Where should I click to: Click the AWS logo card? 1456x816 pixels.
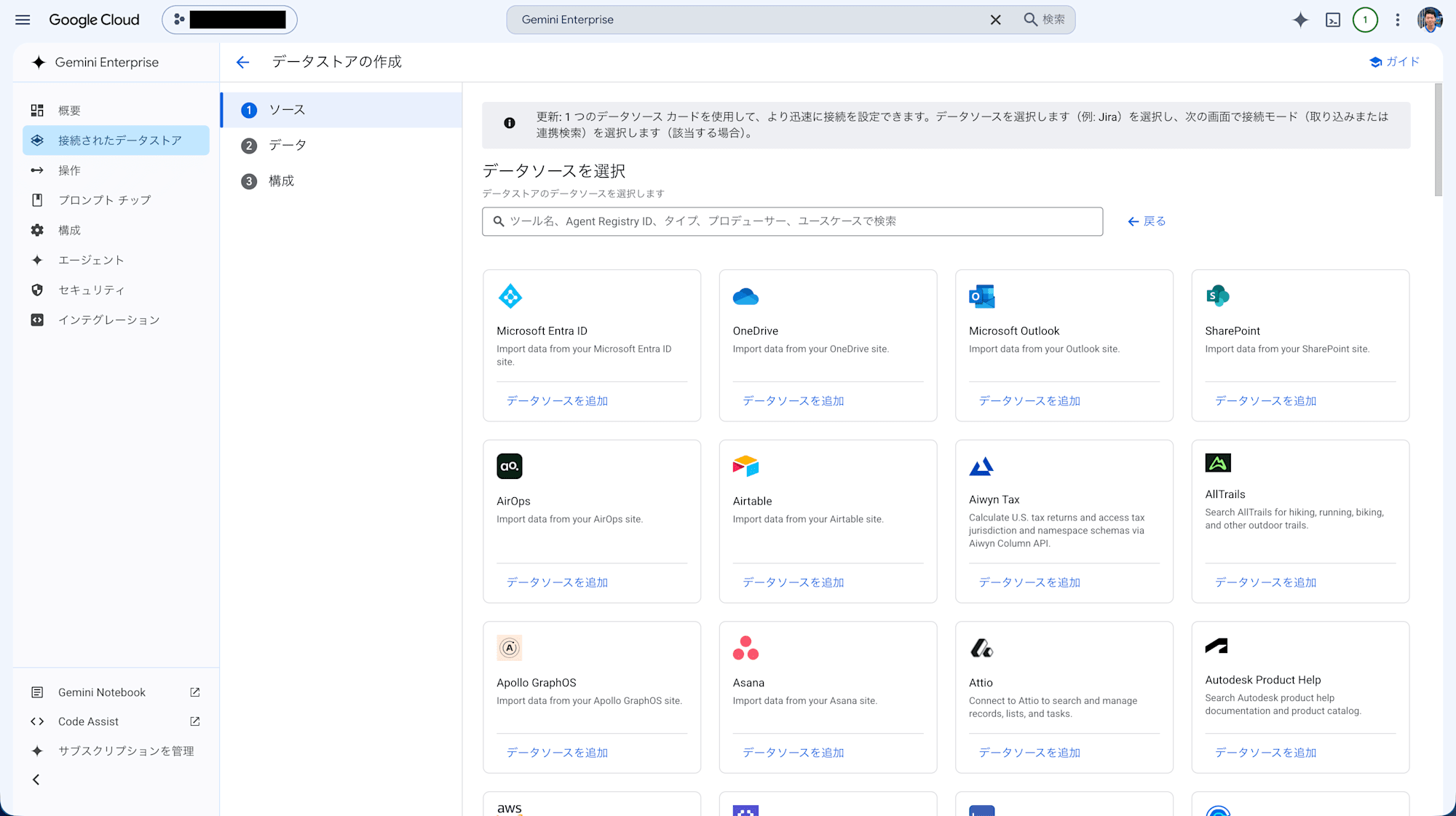[x=591, y=804]
